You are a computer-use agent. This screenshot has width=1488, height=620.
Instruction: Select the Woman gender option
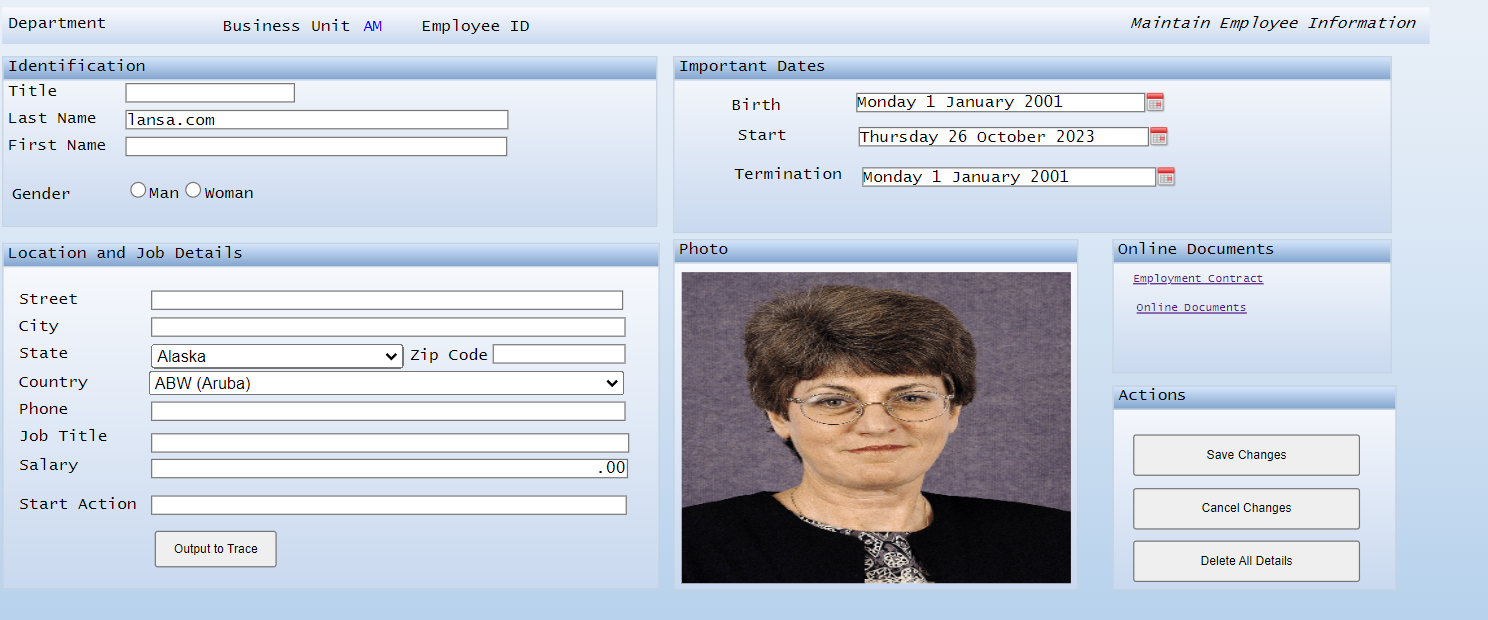[193, 191]
